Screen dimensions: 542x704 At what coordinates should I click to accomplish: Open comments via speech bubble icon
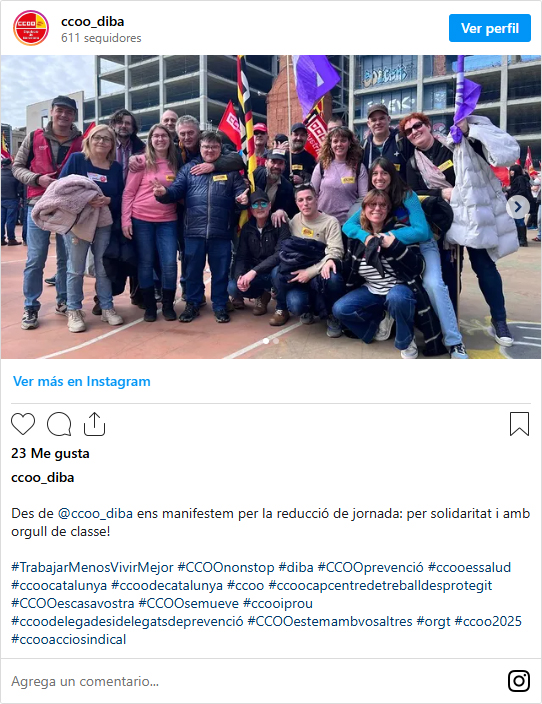coord(59,424)
